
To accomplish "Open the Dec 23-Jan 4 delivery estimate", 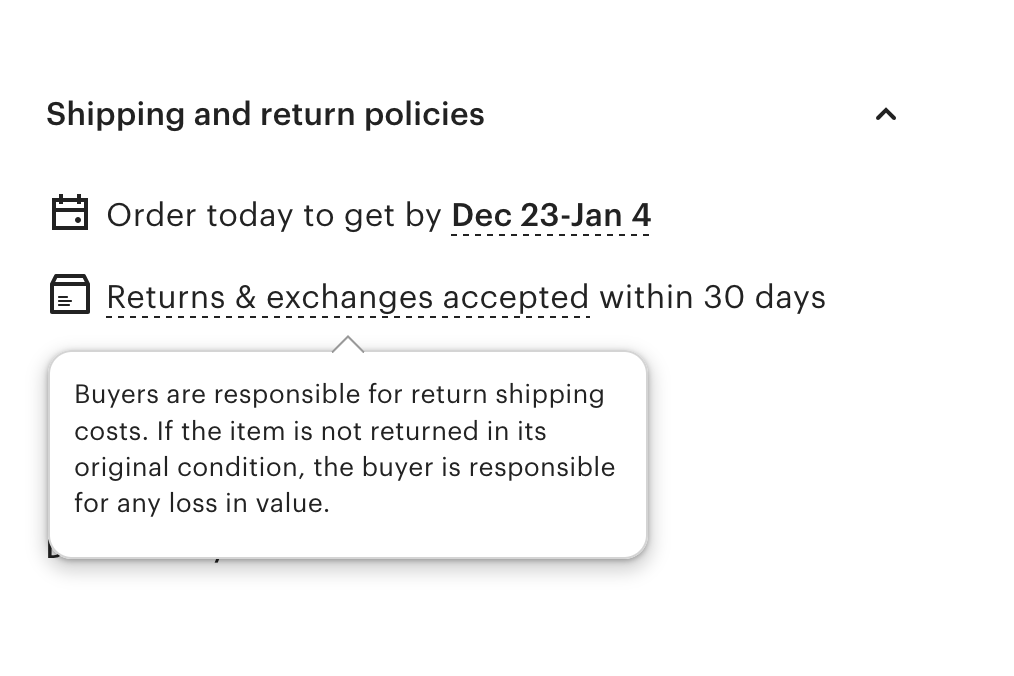I will point(551,215).
